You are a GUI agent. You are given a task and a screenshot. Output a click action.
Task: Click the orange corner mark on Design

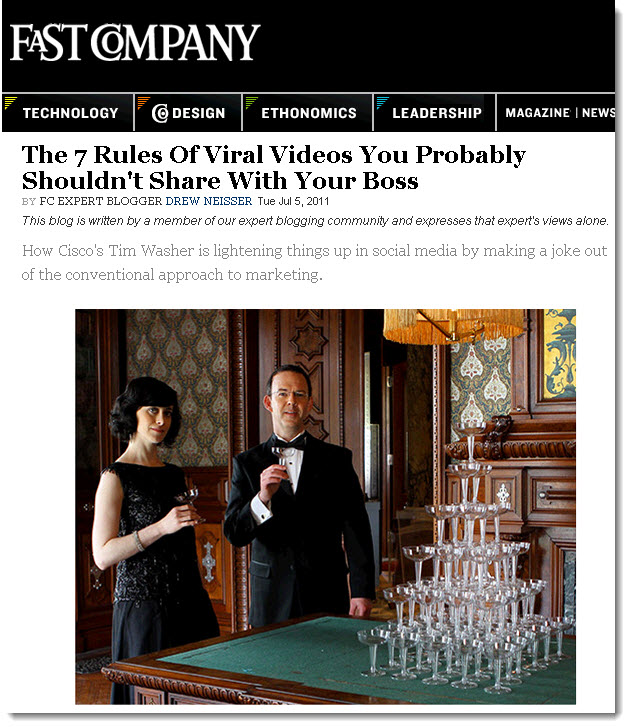coord(143,103)
